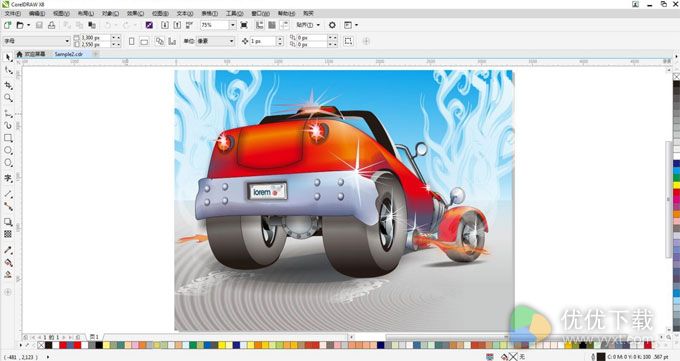Create a new document from toolbar
The height and width of the screenshot is (361, 680).
pos(7,25)
